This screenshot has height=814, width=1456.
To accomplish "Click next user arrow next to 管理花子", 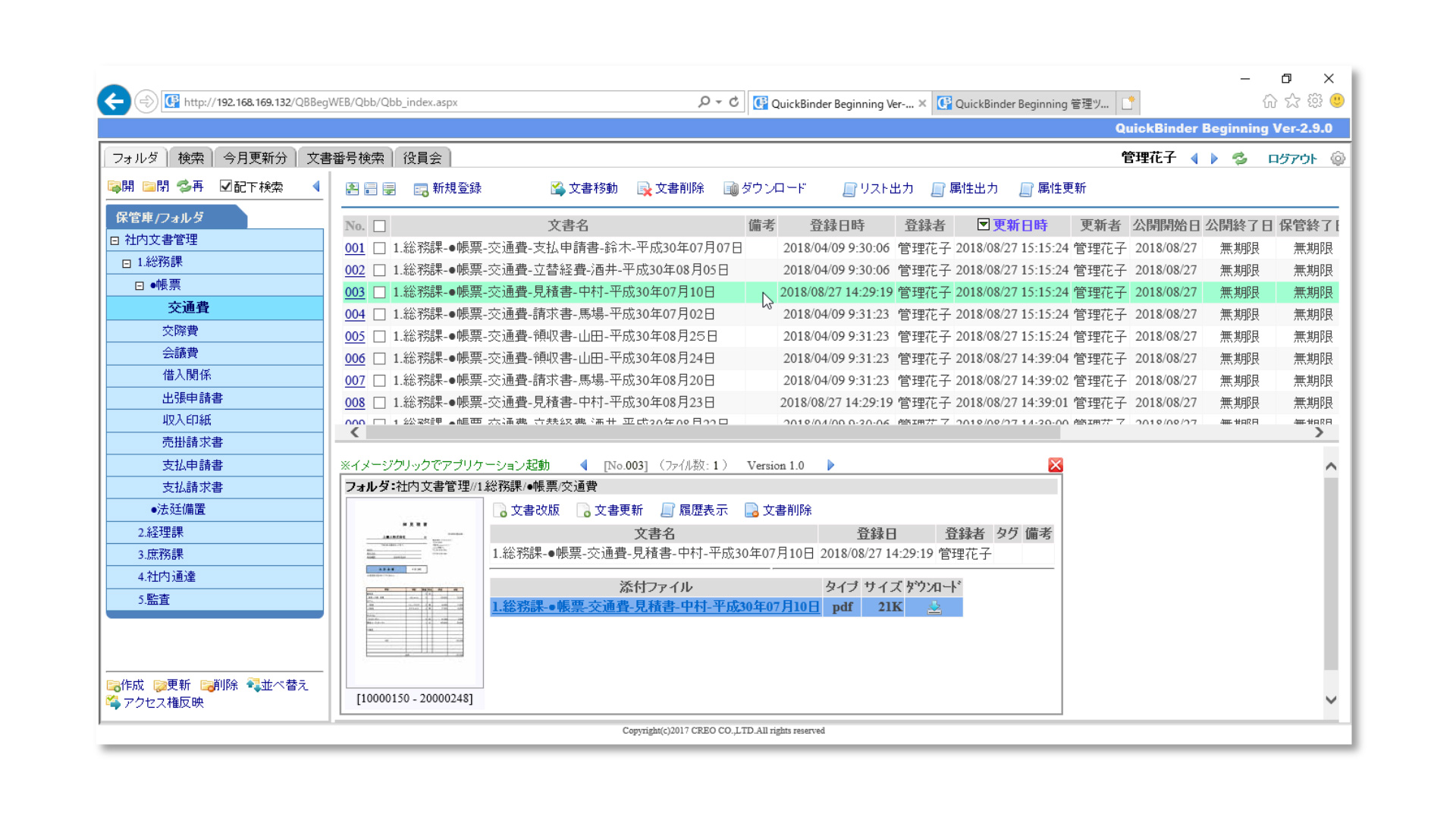I will point(1214,159).
